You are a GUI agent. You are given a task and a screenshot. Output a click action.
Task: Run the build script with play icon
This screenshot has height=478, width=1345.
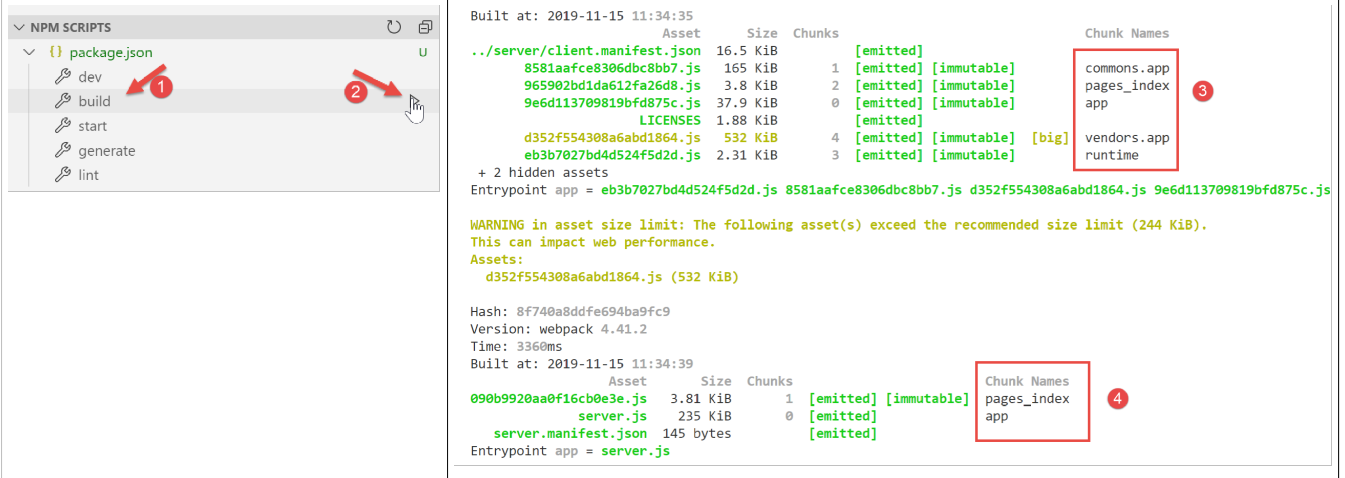click(414, 101)
